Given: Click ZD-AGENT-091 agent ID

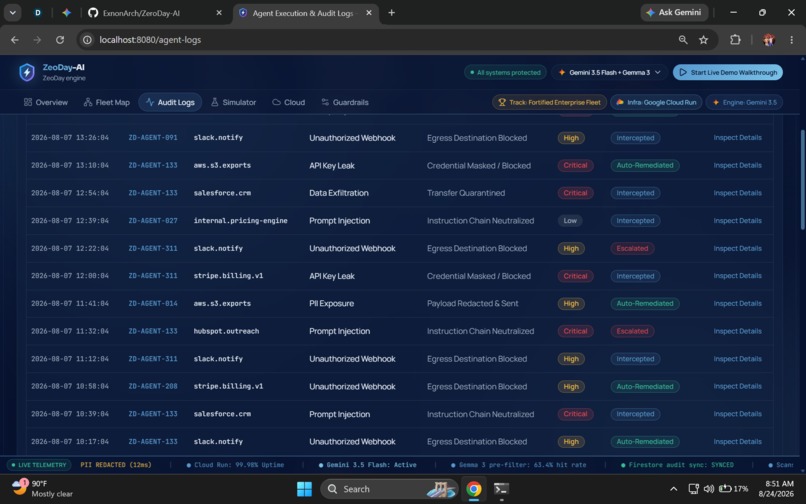Looking at the screenshot, I should coord(153,138).
